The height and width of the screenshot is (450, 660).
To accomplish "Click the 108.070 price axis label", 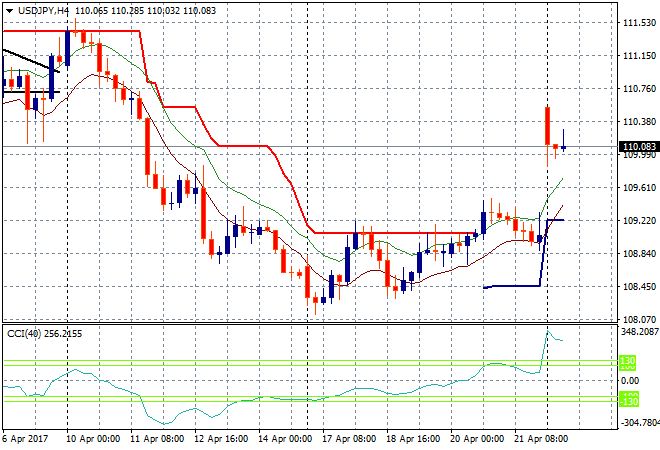I will [639, 320].
